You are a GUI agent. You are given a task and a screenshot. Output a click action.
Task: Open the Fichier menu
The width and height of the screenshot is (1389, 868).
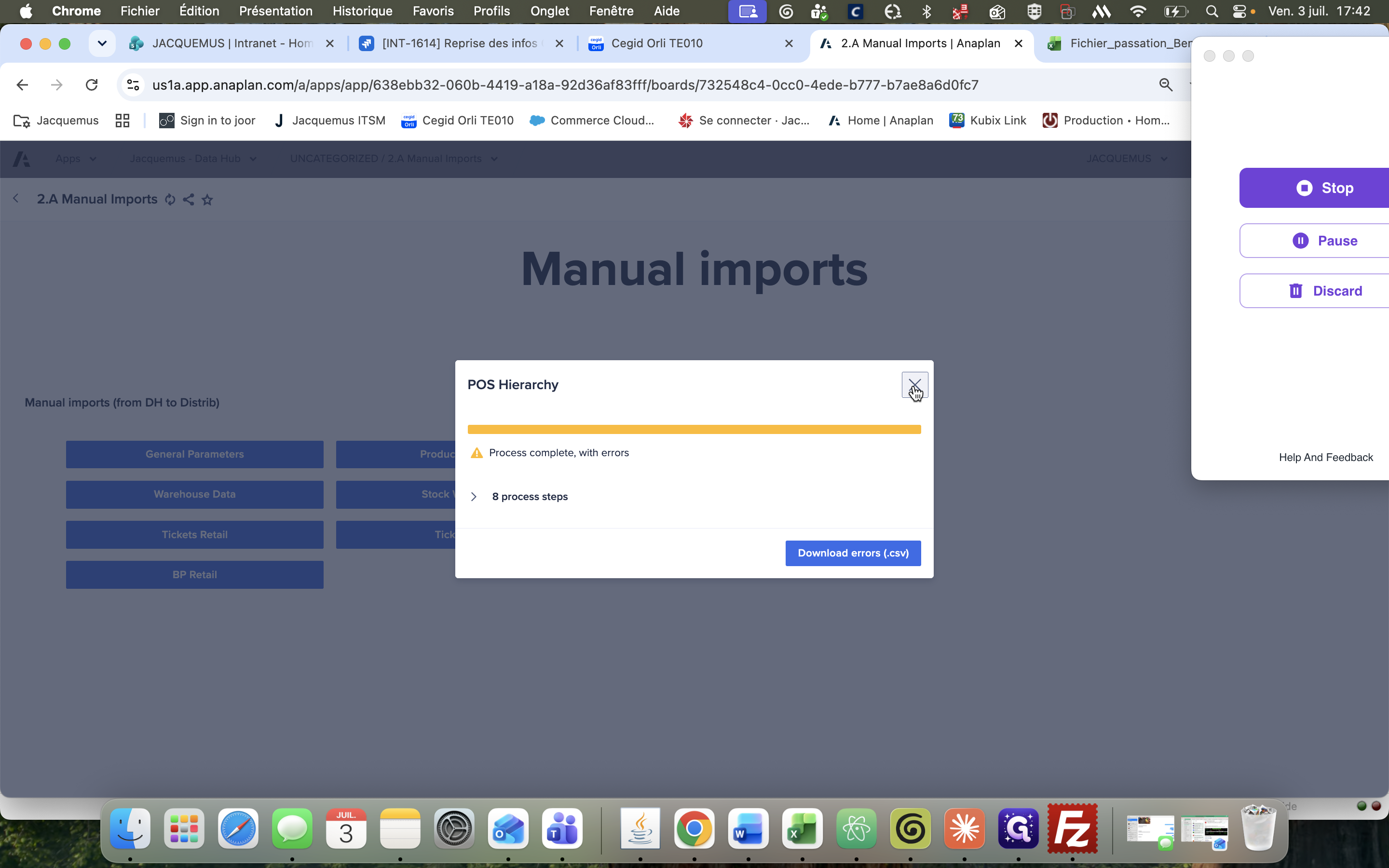[x=139, y=11]
